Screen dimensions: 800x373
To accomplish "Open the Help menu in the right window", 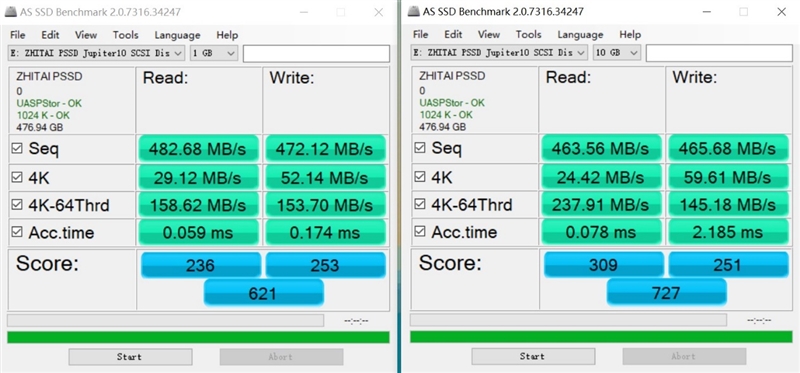I will coord(630,35).
